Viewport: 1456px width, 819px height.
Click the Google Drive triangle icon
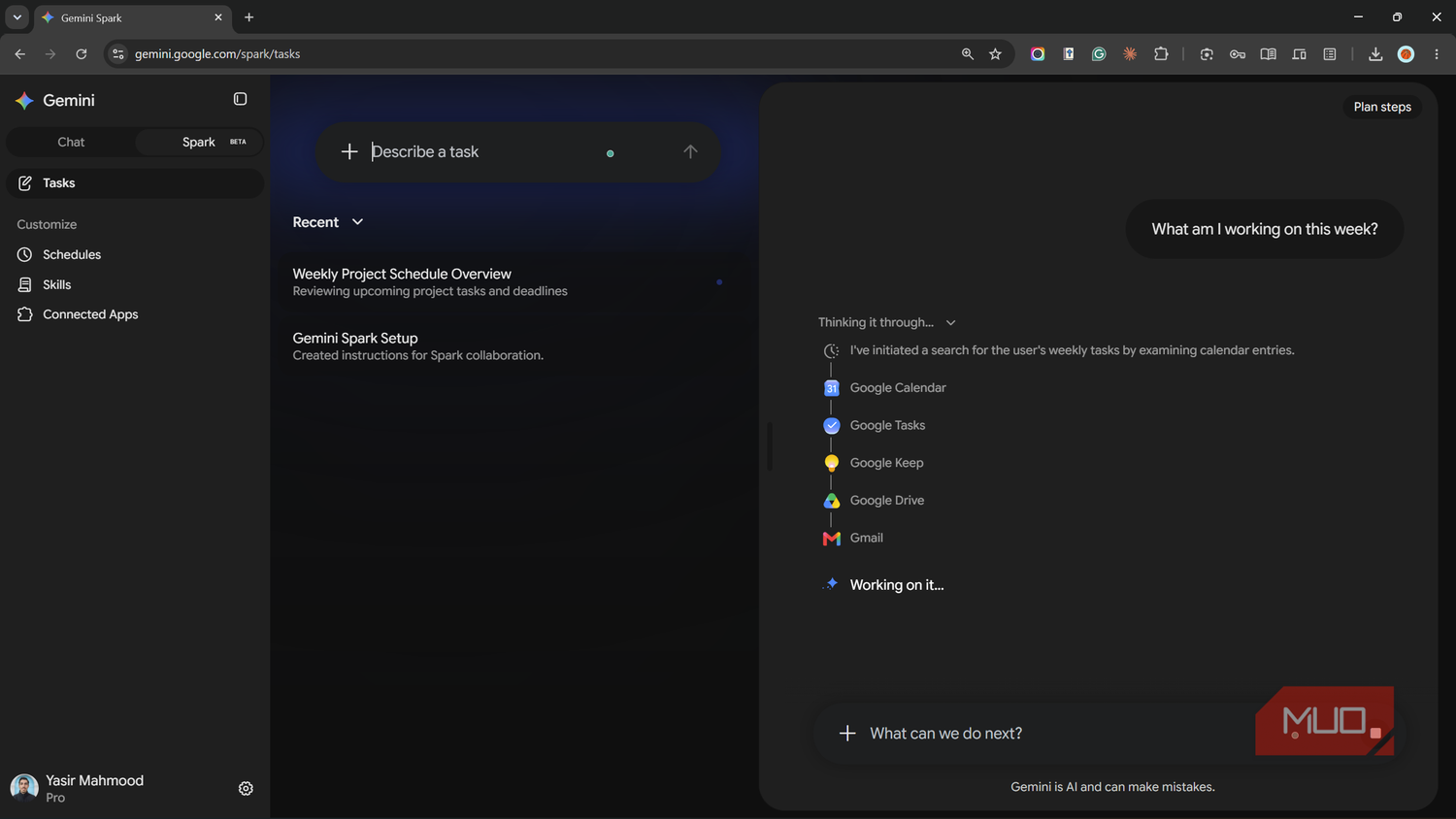pos(832,501)
